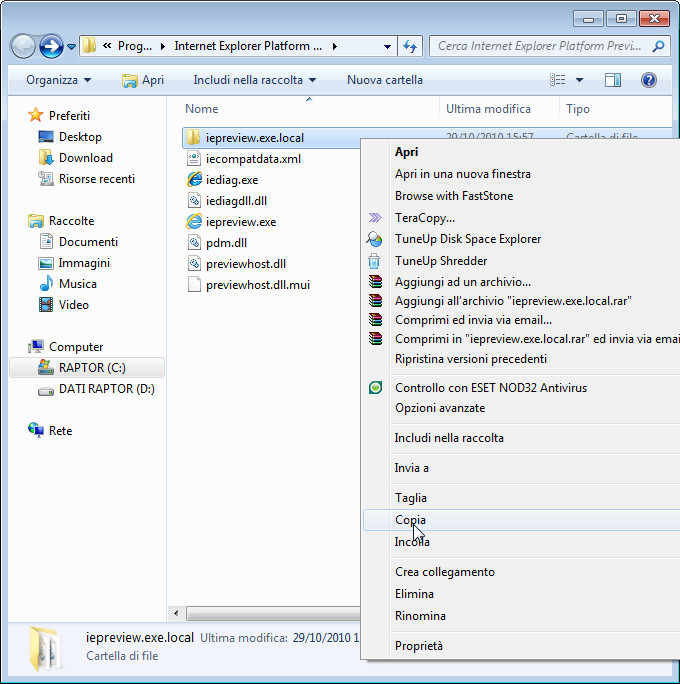Choose Invia a entry
The width and height of the screenshot is (680, 684).
pos(411,468)
